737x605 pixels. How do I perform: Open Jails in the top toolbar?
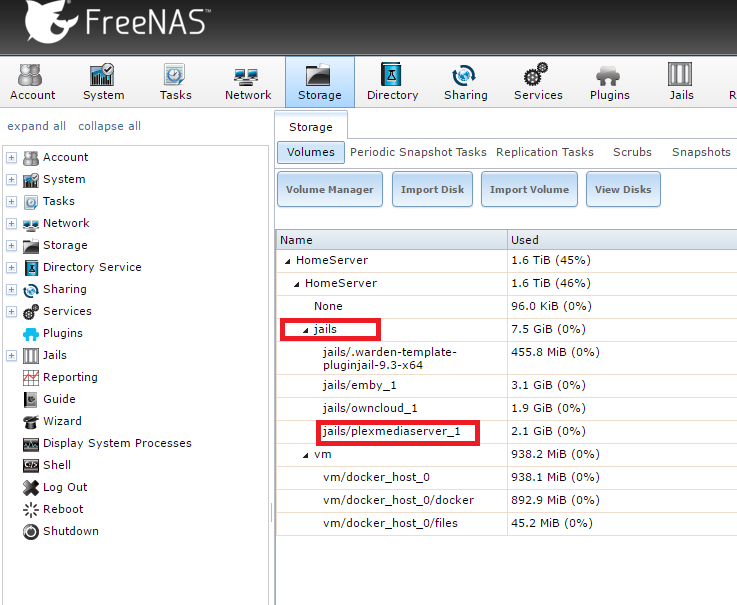pyautogui.click(x=681, y=82)
